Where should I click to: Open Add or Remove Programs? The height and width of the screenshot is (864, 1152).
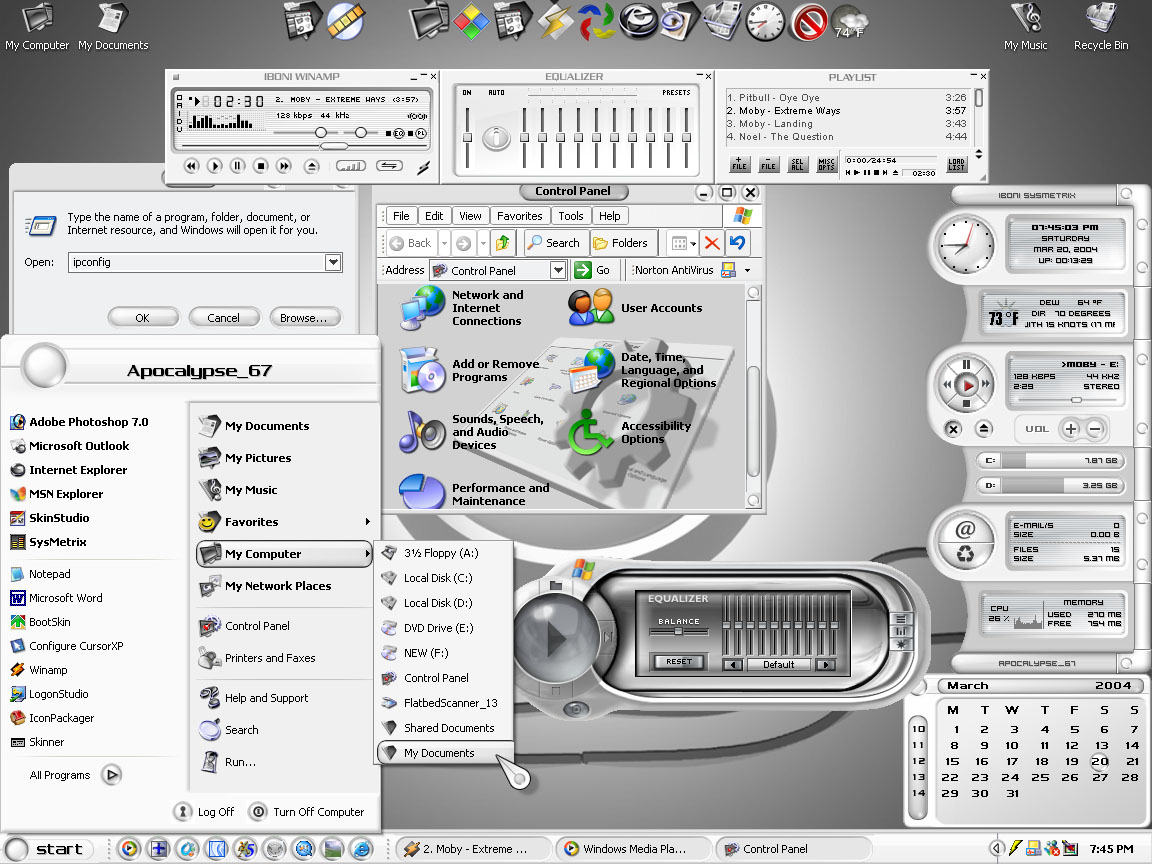click(422, 371)
